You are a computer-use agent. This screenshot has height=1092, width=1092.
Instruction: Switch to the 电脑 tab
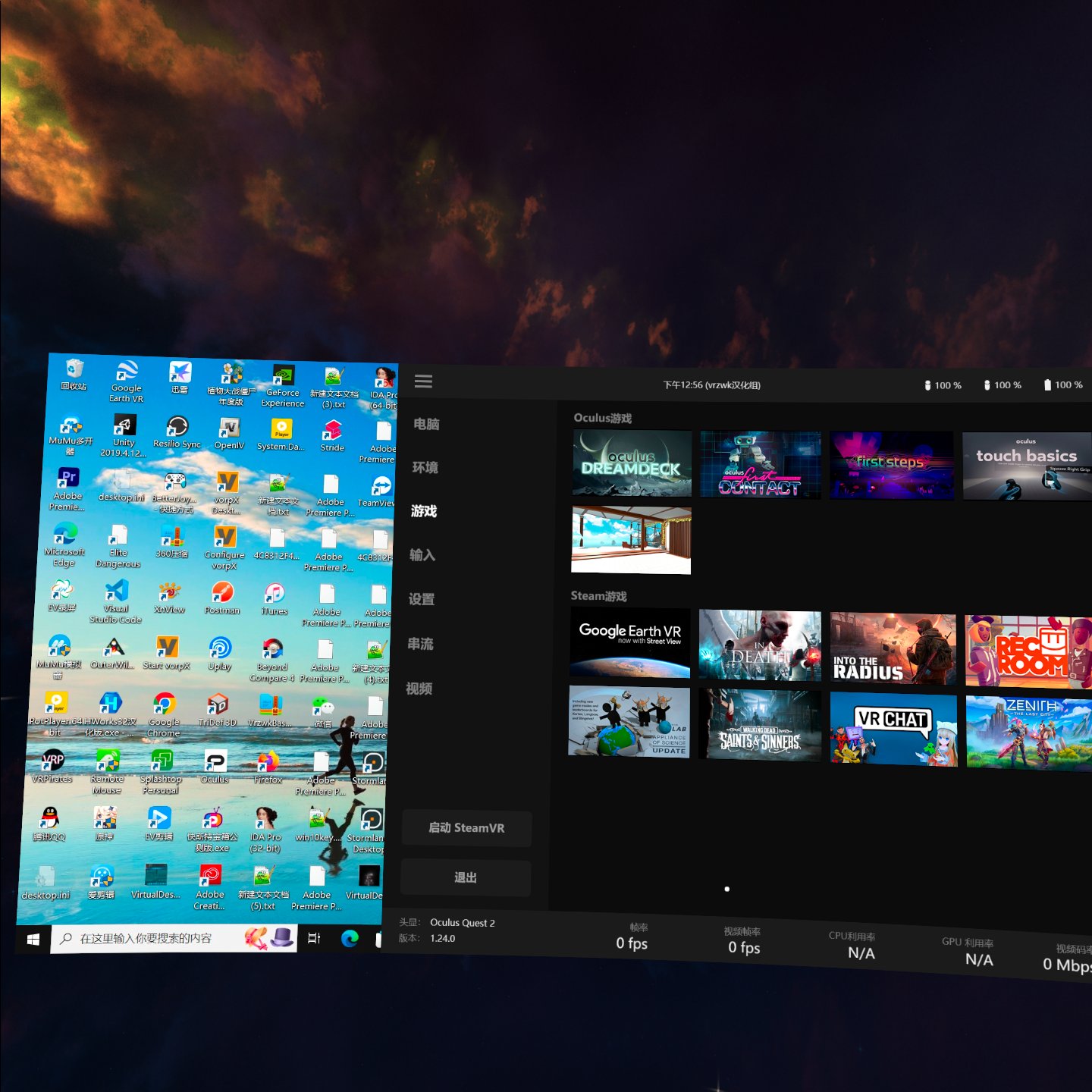tap(426, 424)
